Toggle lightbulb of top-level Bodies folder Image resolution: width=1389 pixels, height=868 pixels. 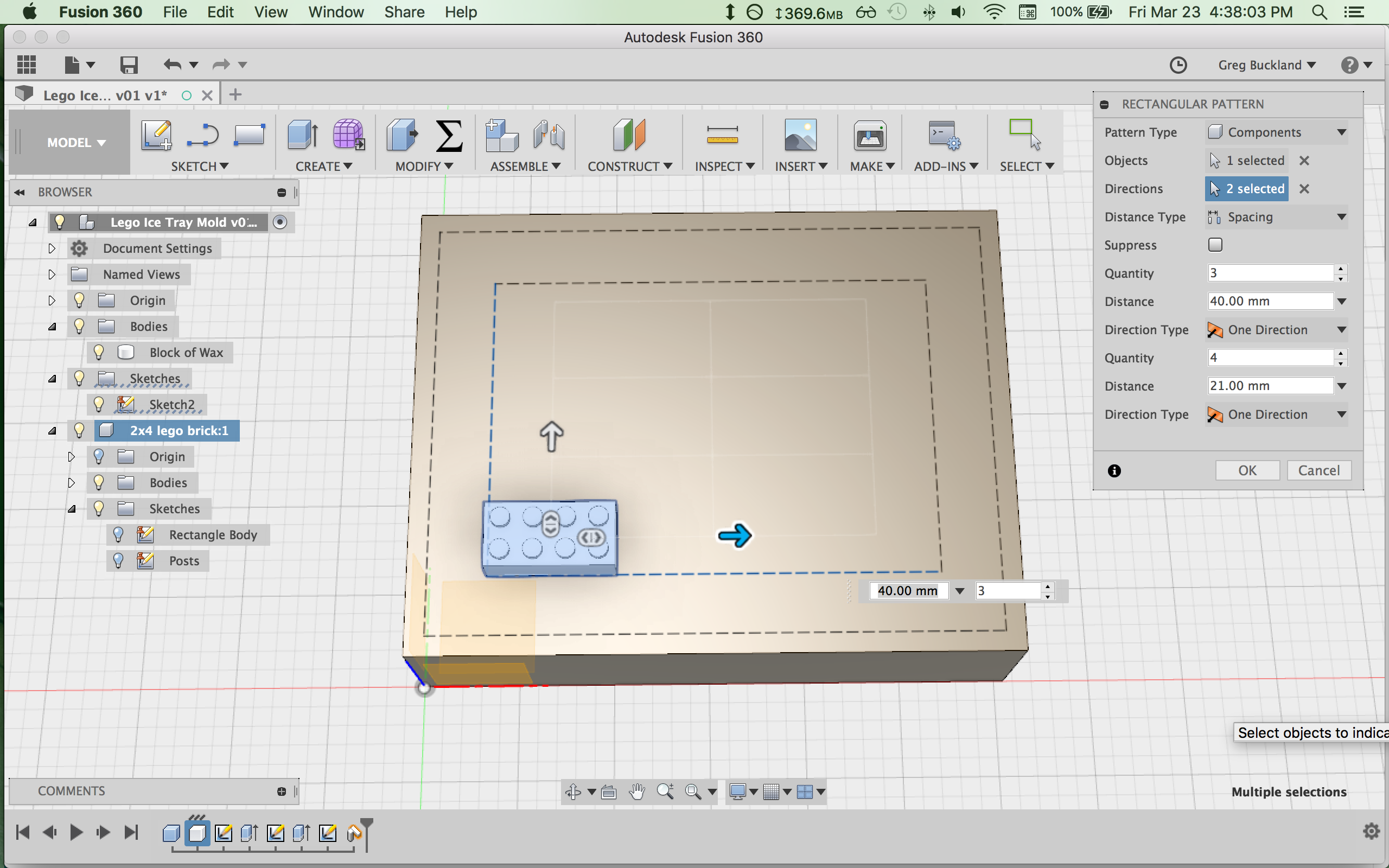79,327
